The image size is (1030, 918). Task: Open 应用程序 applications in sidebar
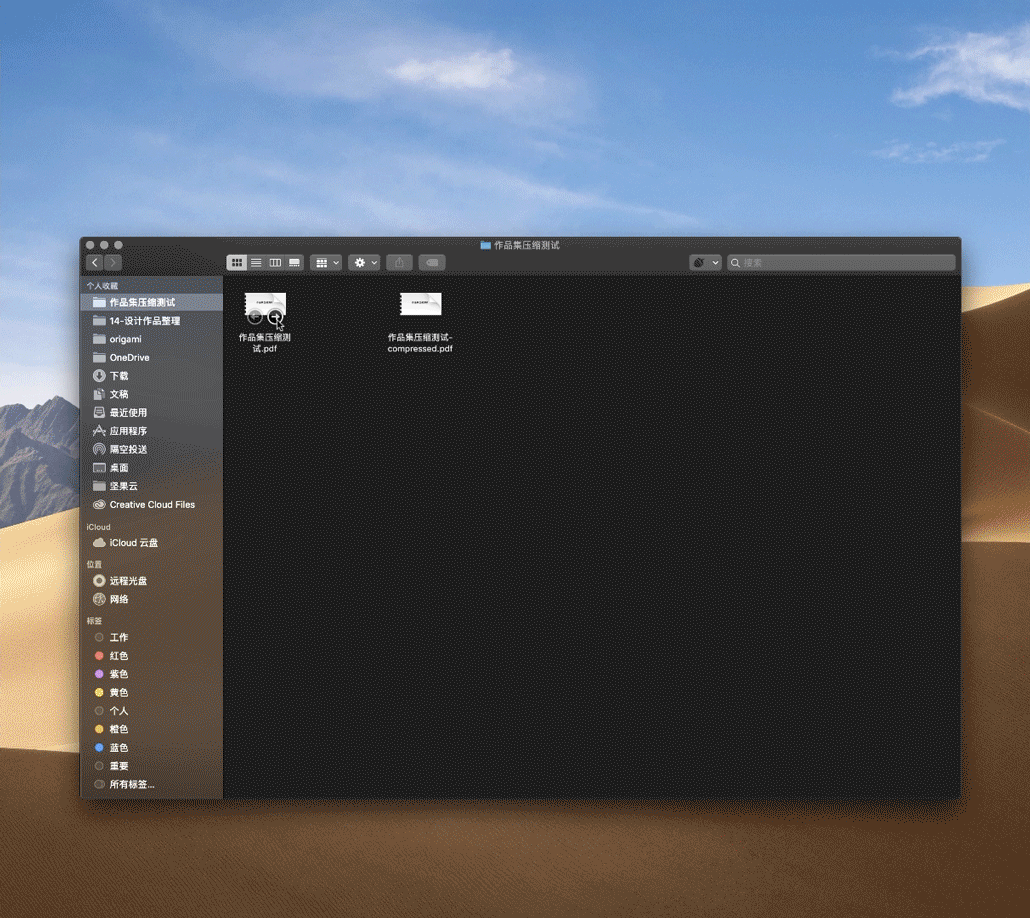coord(152,431)
